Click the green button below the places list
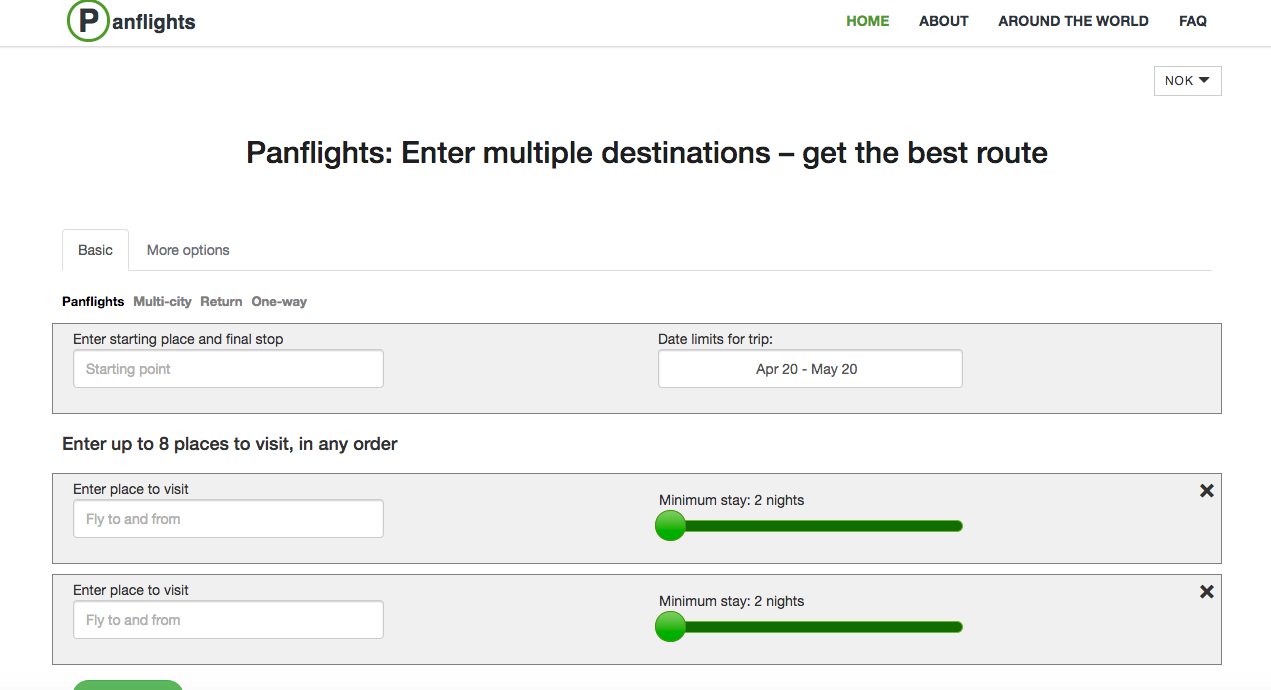 pos(128,685)
